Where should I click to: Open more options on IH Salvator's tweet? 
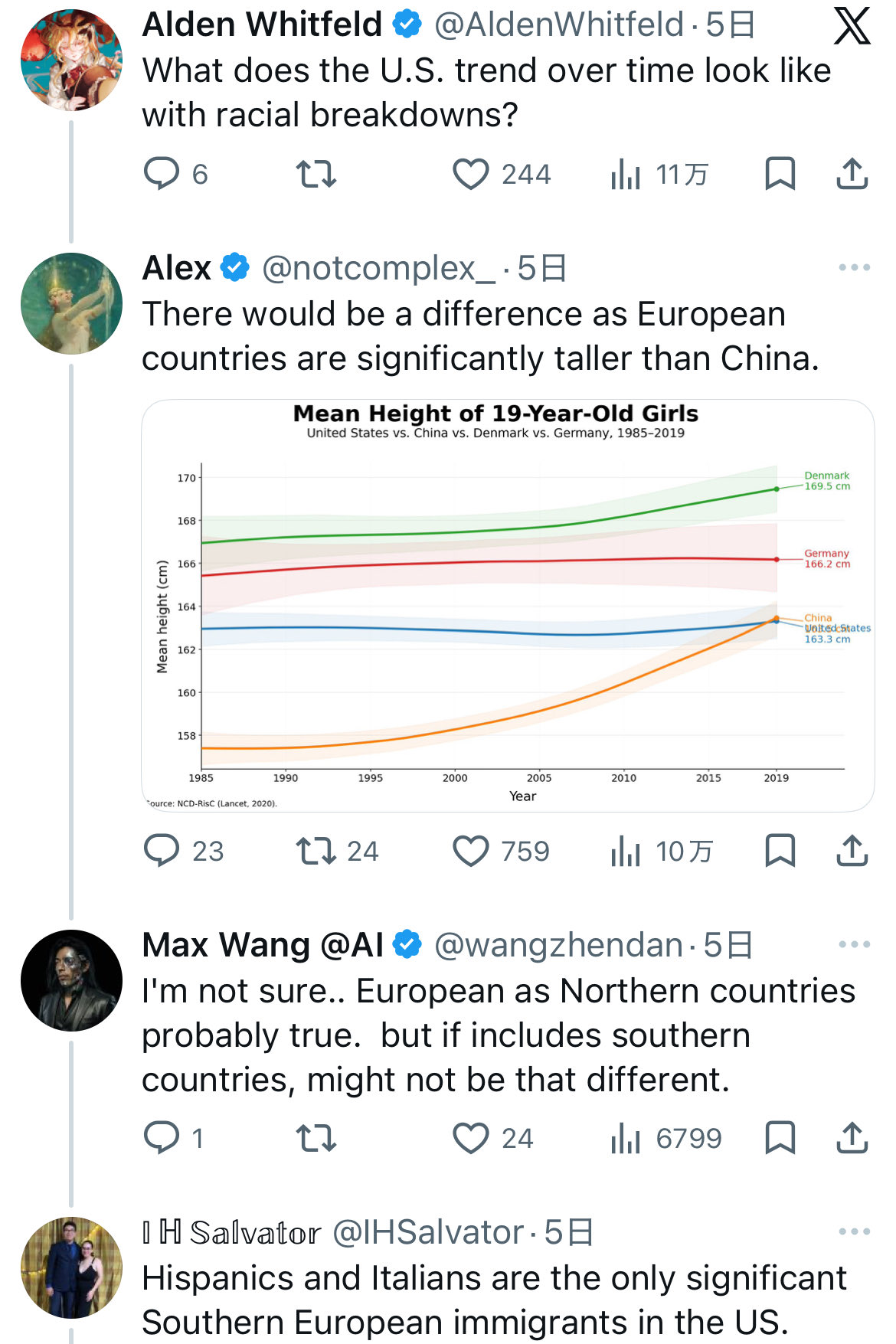[854, 1232]
